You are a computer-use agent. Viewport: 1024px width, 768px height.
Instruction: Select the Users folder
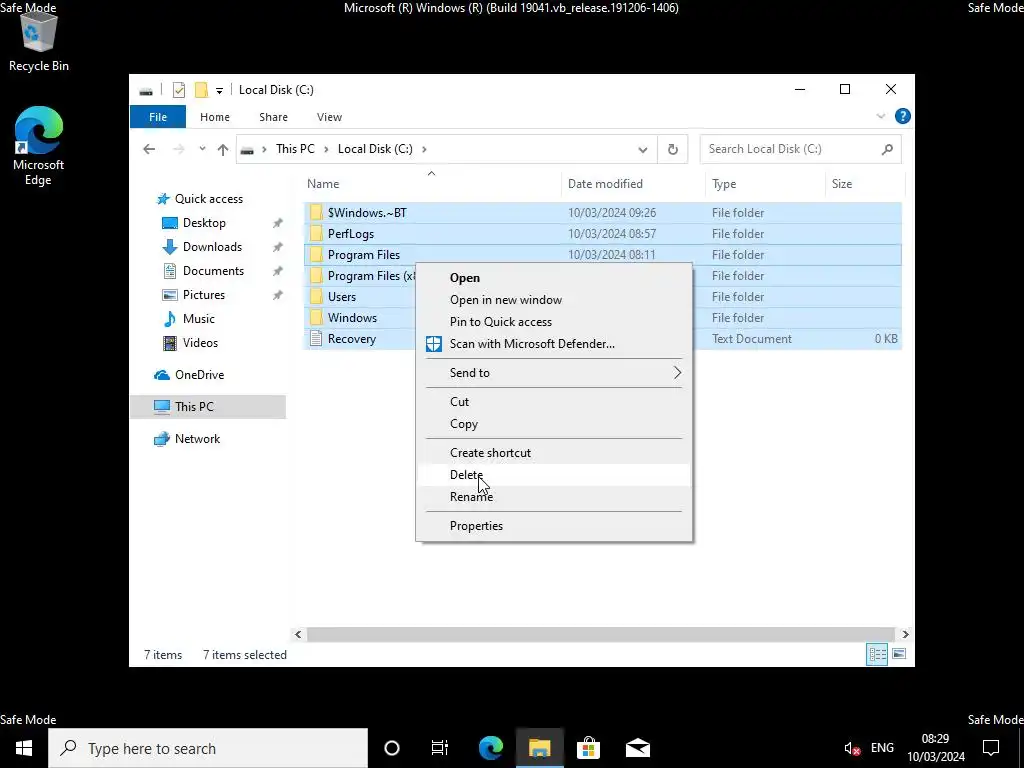point(342,297)
